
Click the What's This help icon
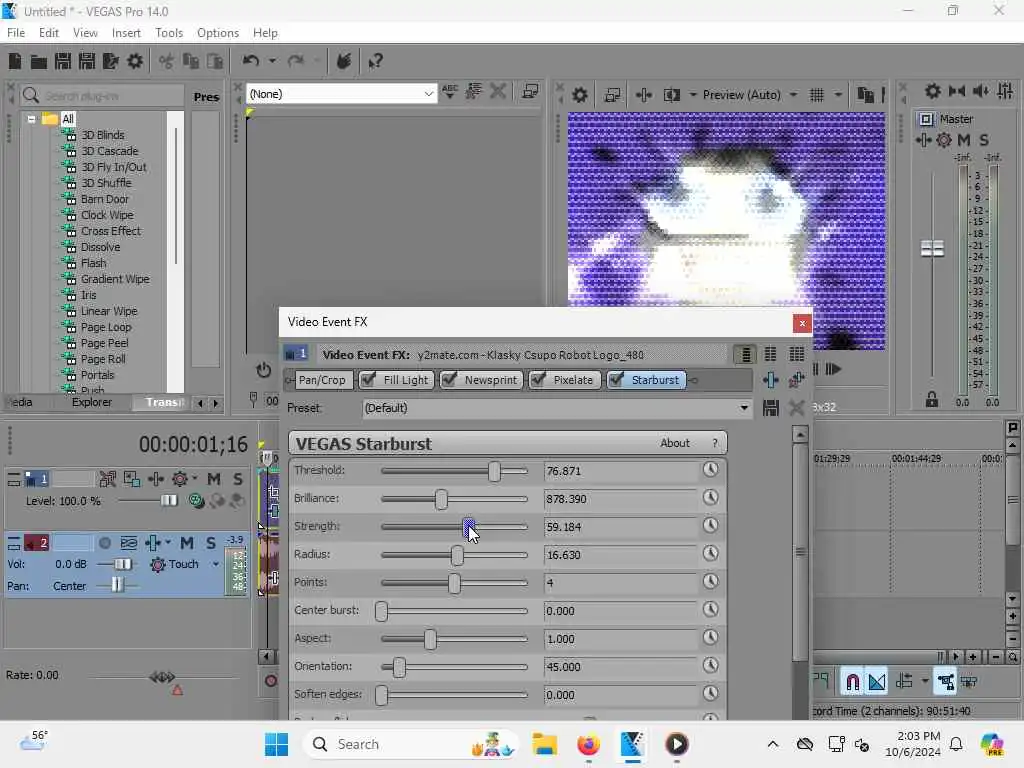(x=375, y=61)
